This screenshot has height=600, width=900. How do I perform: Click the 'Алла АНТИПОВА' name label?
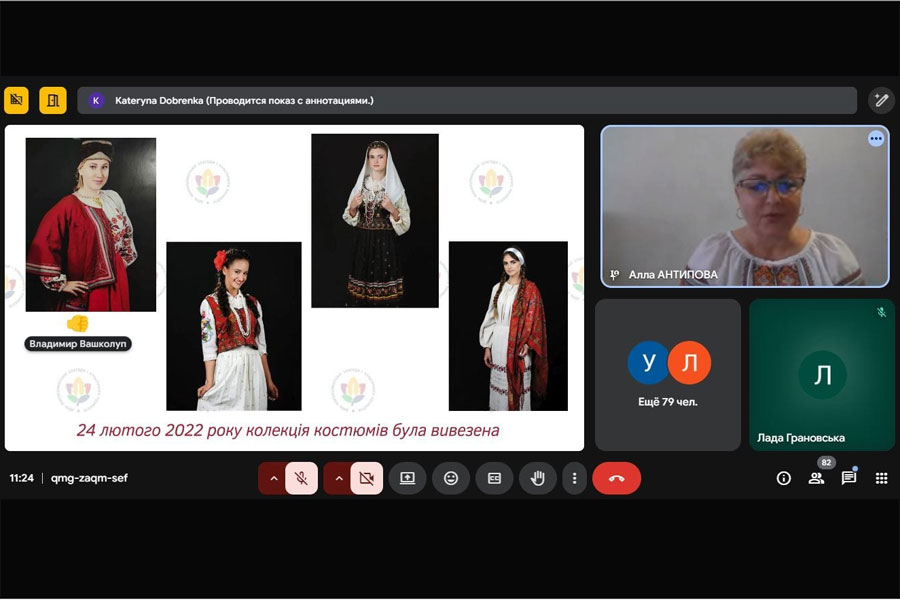(x=673, y=275)
